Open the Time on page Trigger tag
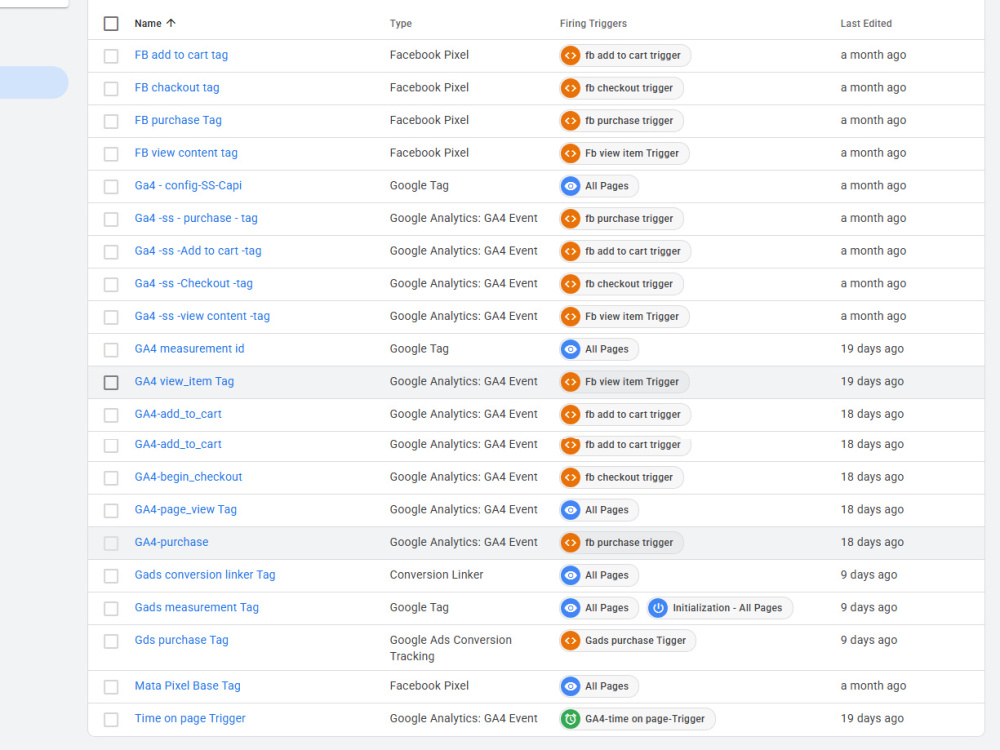The width and height of the screenshot is (1000, 750). 189,718
